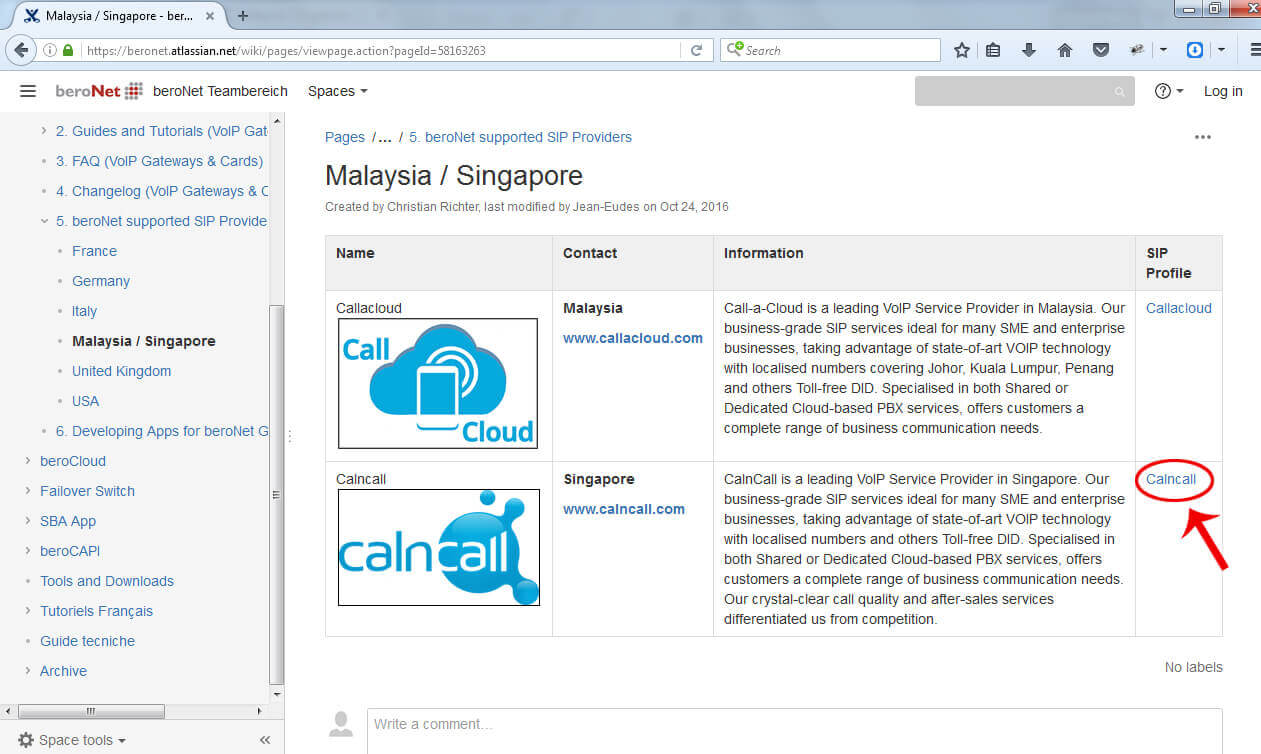This screenshot has height=754, width=1261.
Task: Collapse the '5. beroNet supported SIP Providers' node
Action: 44,221
